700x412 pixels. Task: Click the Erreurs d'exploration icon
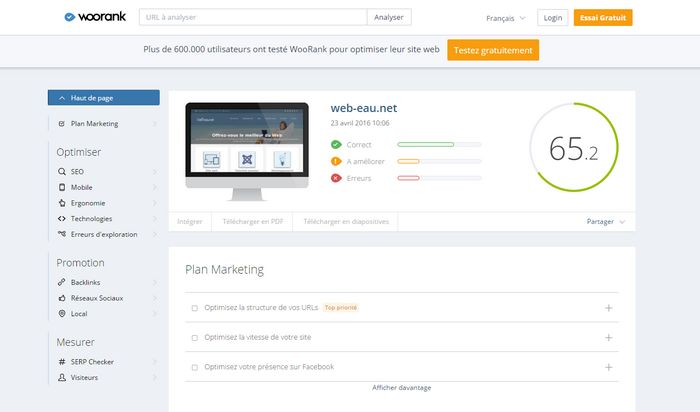tap(62, 234)
